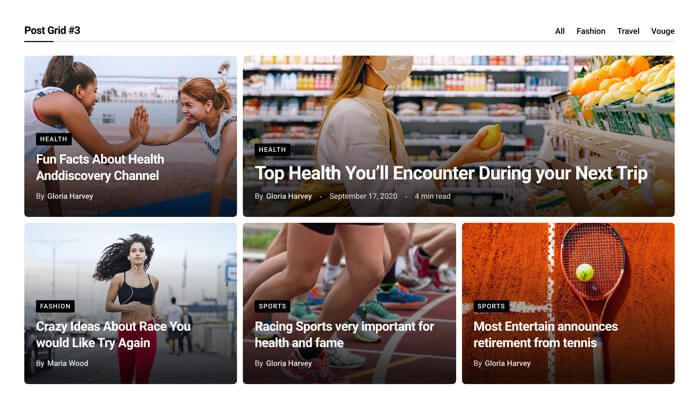Click author Gloria Harvey under Fun Facts post
Viewport: 700px width, 410px height.
70,196
